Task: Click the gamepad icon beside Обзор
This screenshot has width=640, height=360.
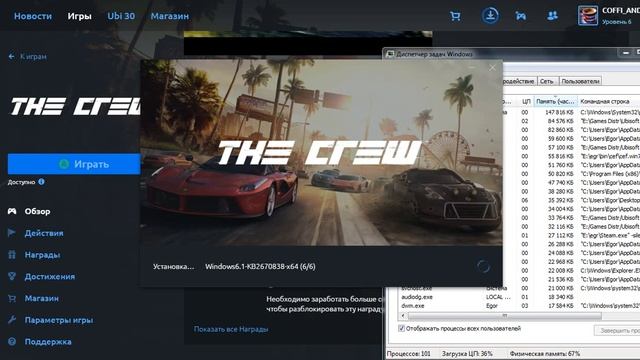Action: (12, 211)
